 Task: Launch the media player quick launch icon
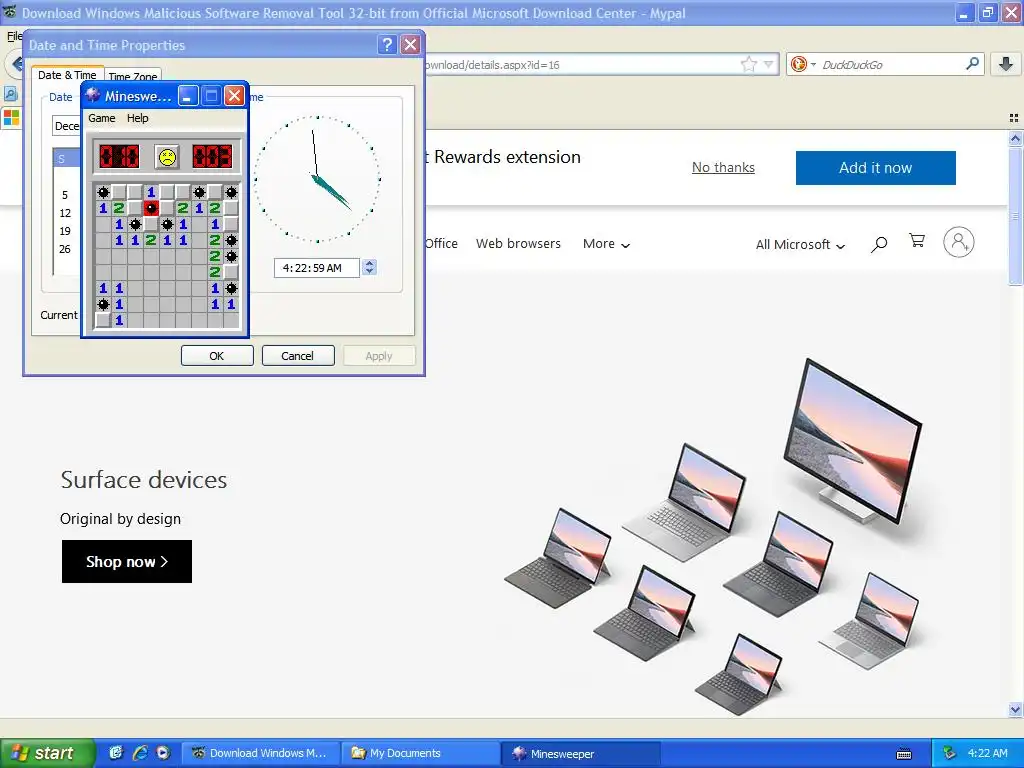[x=163, y=753]
